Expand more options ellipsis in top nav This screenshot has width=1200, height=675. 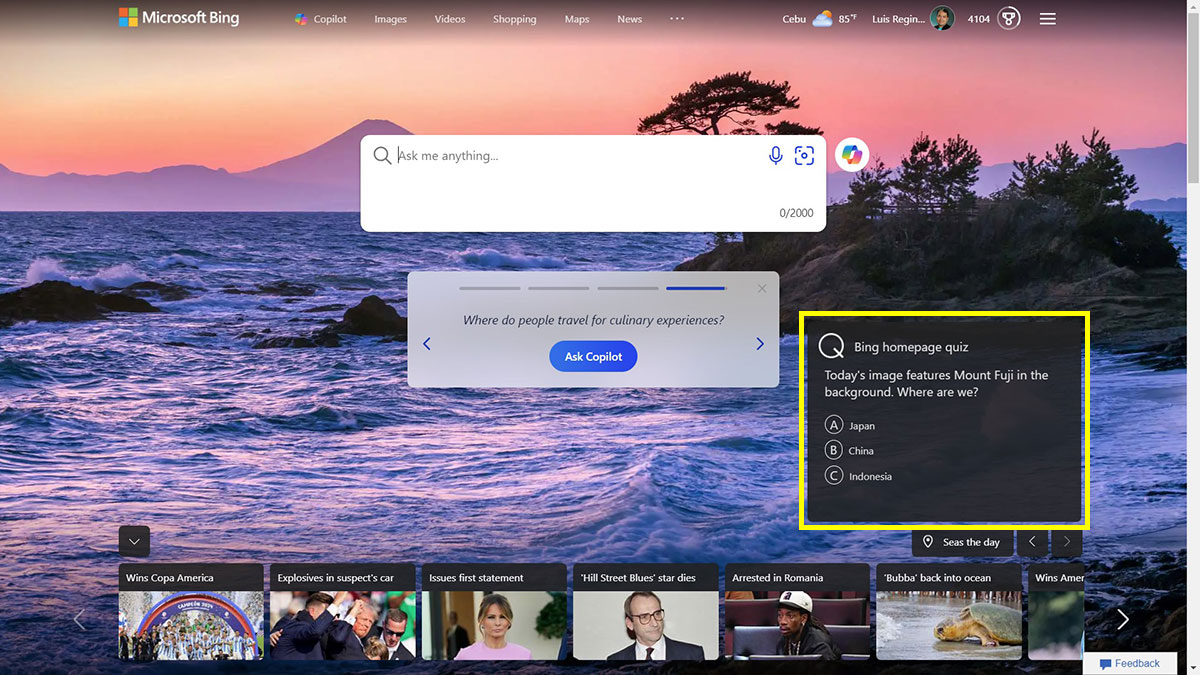[x=677, y=18]
